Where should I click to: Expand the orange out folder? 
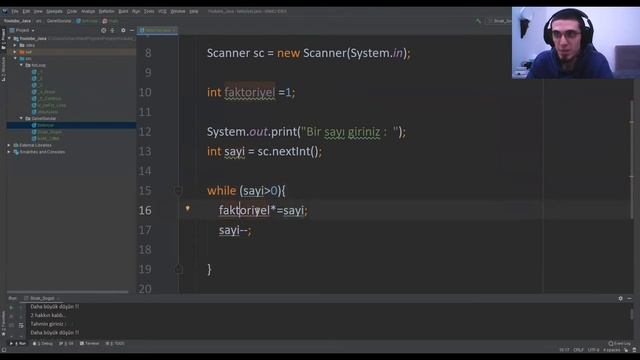click(15, 52)
